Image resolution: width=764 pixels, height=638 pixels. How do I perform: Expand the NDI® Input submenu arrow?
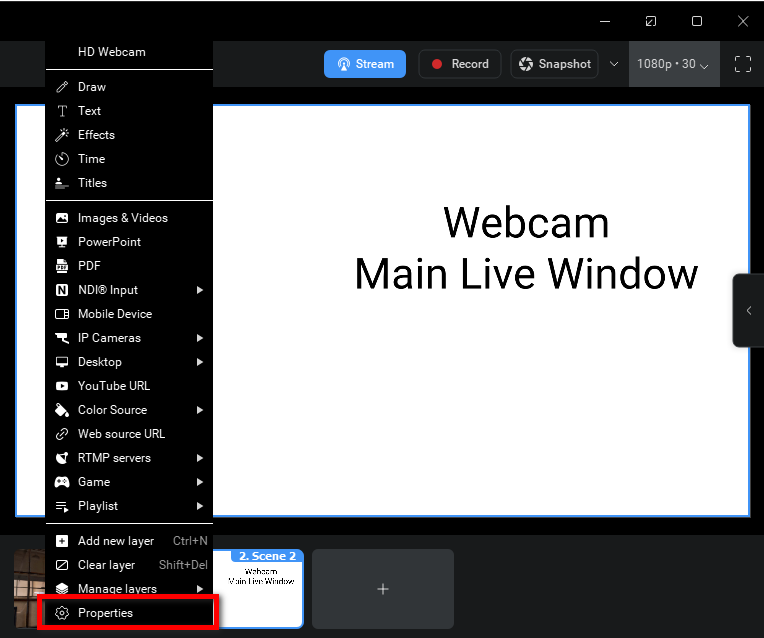pyautogui.click(x=200, y=290)
